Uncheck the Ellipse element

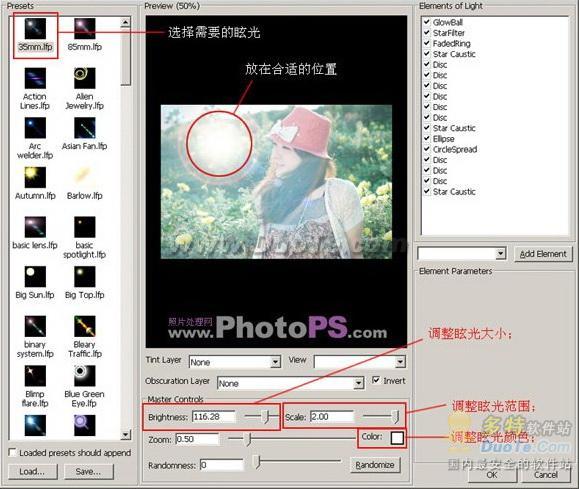pos(426,139)
